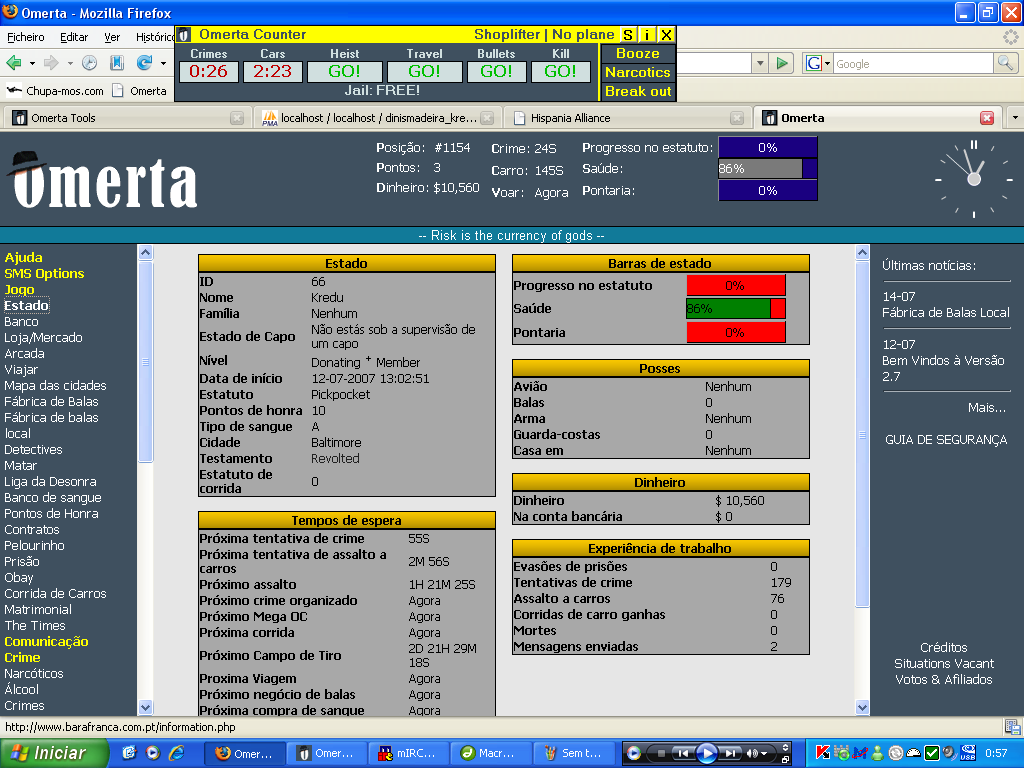This screenshot has height=768, width=1024.
Task: Click the Reload page icon
Action: pyautogui.click(x=144, y=63)
